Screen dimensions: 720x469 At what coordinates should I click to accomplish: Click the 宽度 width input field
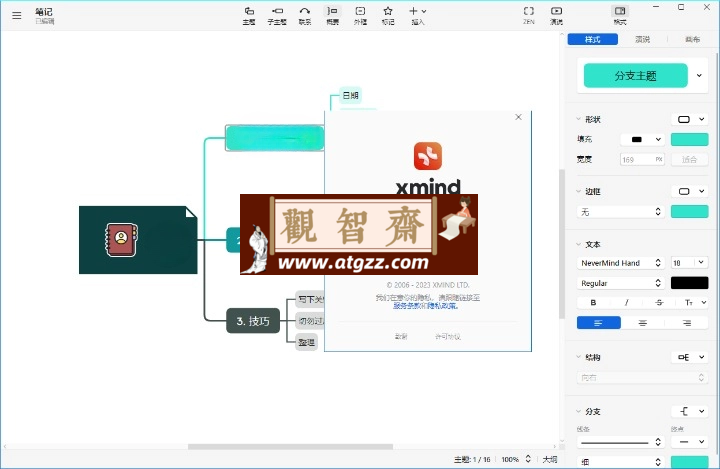(x=642, y=159)
